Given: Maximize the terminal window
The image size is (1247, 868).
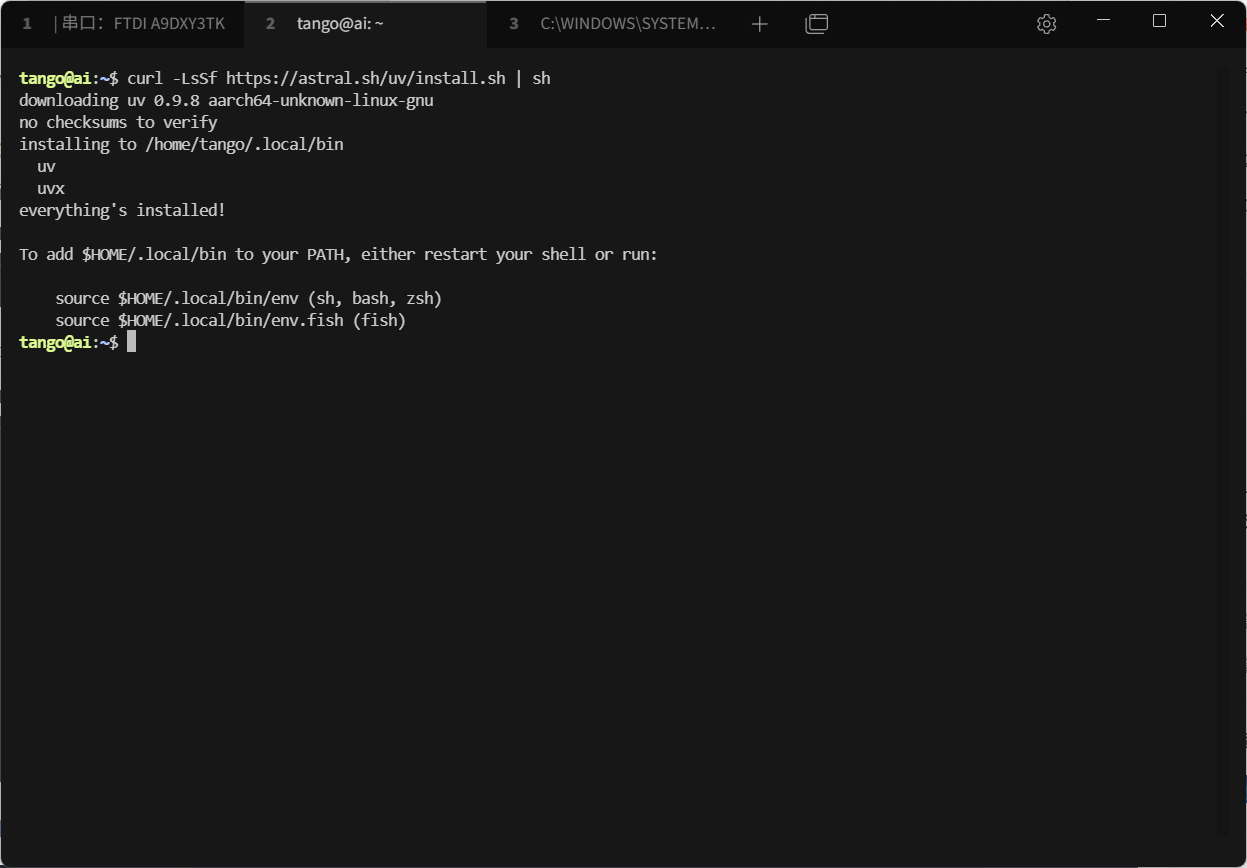Looking at the screenshot, I should 1160,21.
